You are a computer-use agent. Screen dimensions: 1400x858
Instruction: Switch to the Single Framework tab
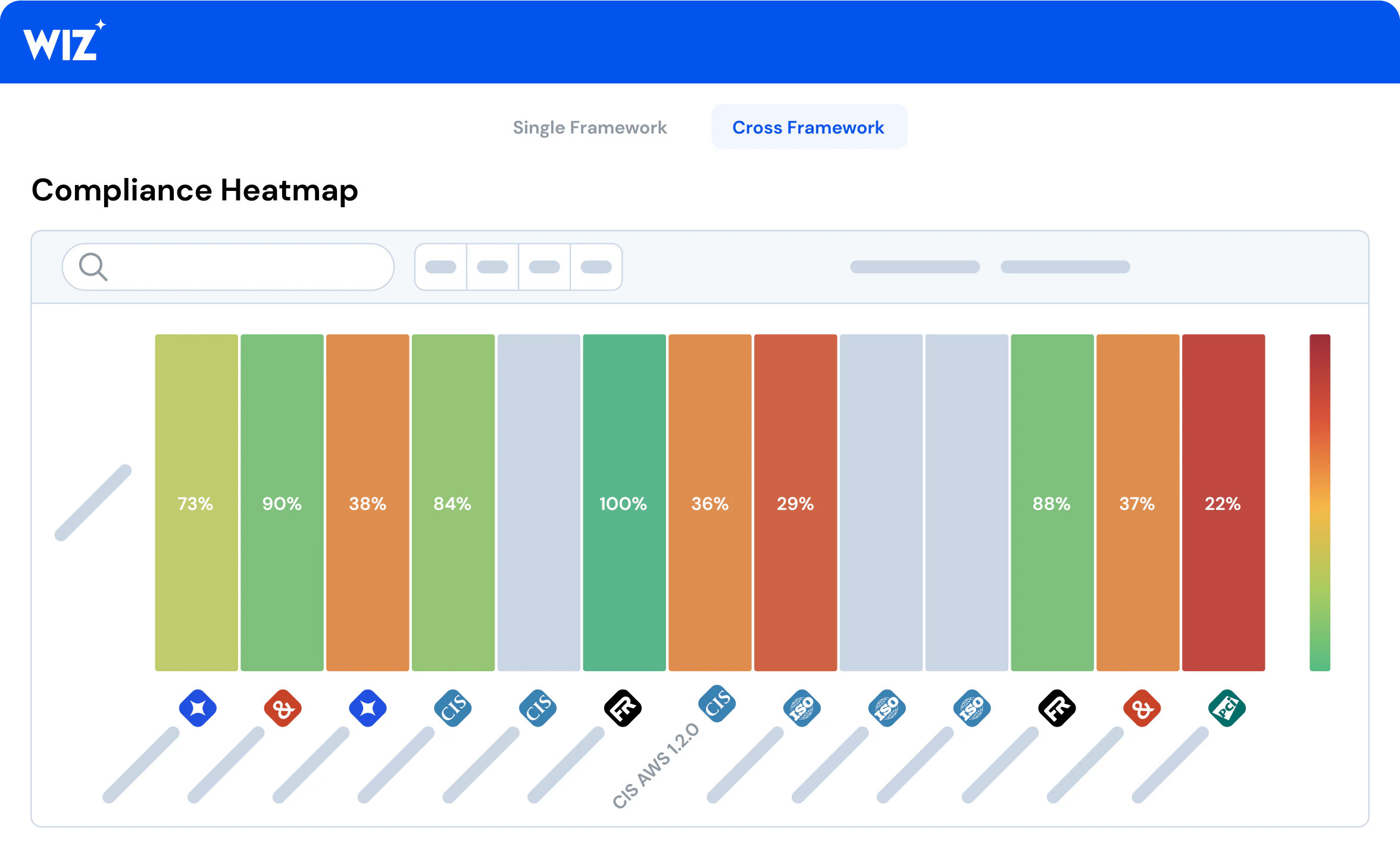pos(590,127)
